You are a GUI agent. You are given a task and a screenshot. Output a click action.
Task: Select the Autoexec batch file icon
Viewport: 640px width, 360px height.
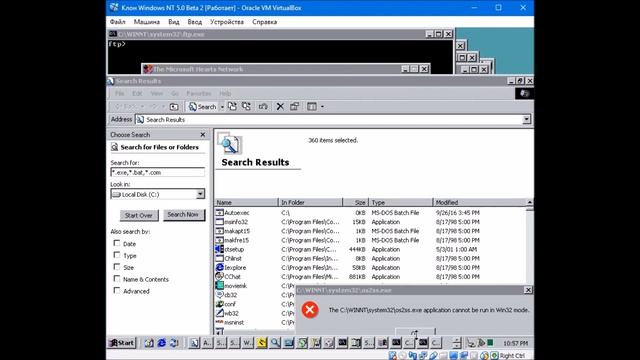[x=220, y=213]
